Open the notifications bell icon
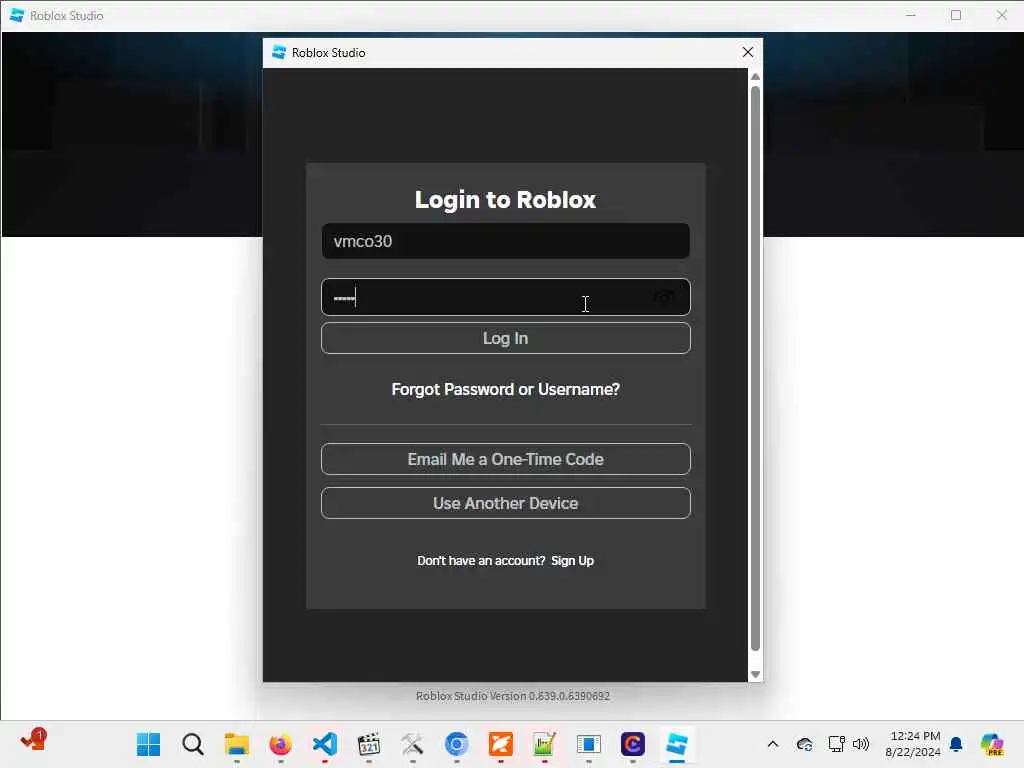The height and width of the screenshot is (768, 1024). click(956, 744)
